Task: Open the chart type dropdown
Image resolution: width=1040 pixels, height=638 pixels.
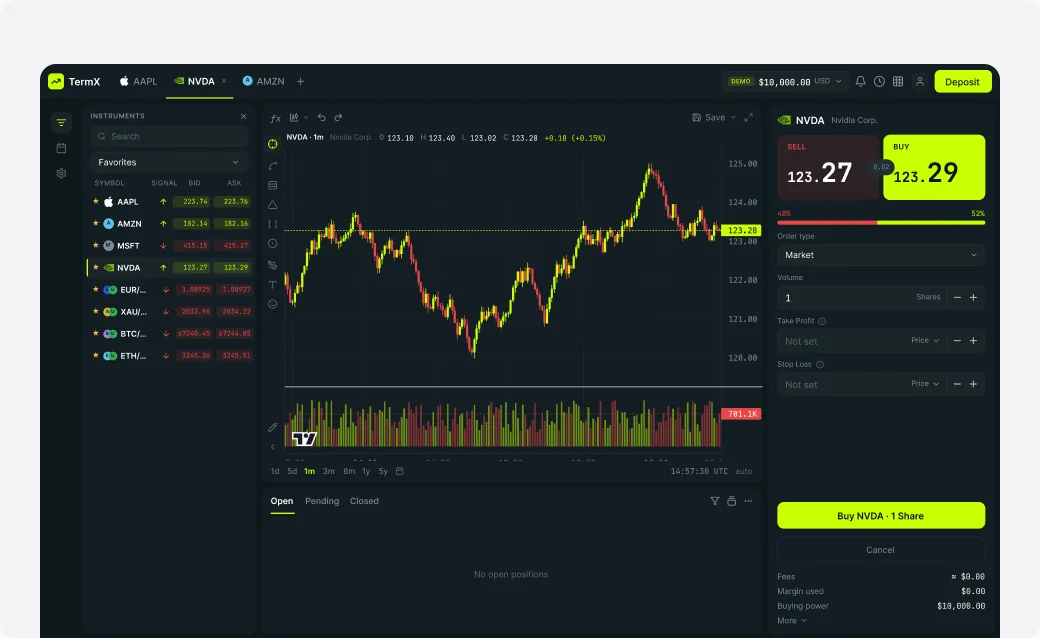Action: (298, 117)
